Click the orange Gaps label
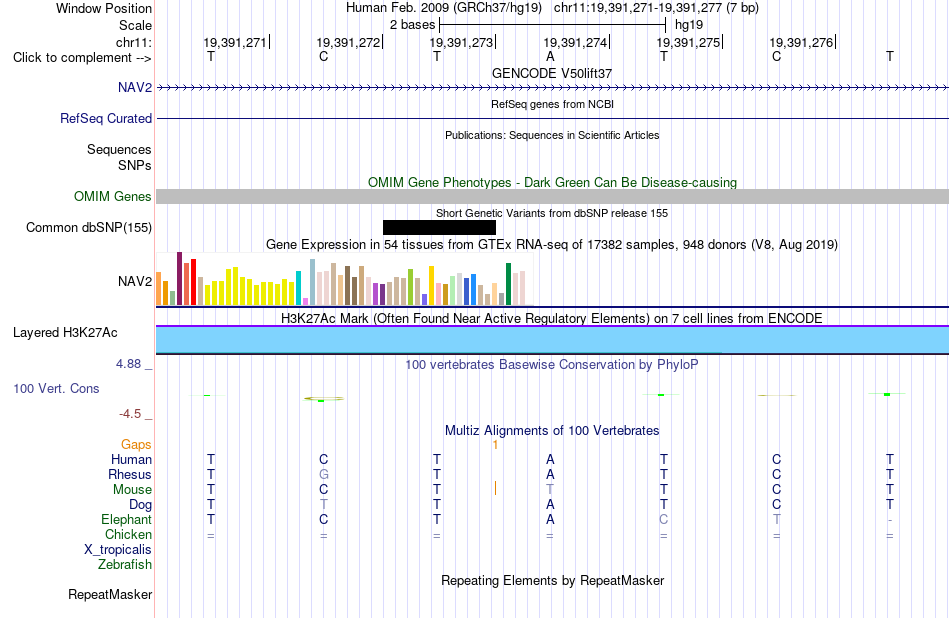950x618 pixels. [x=136, y=445]
